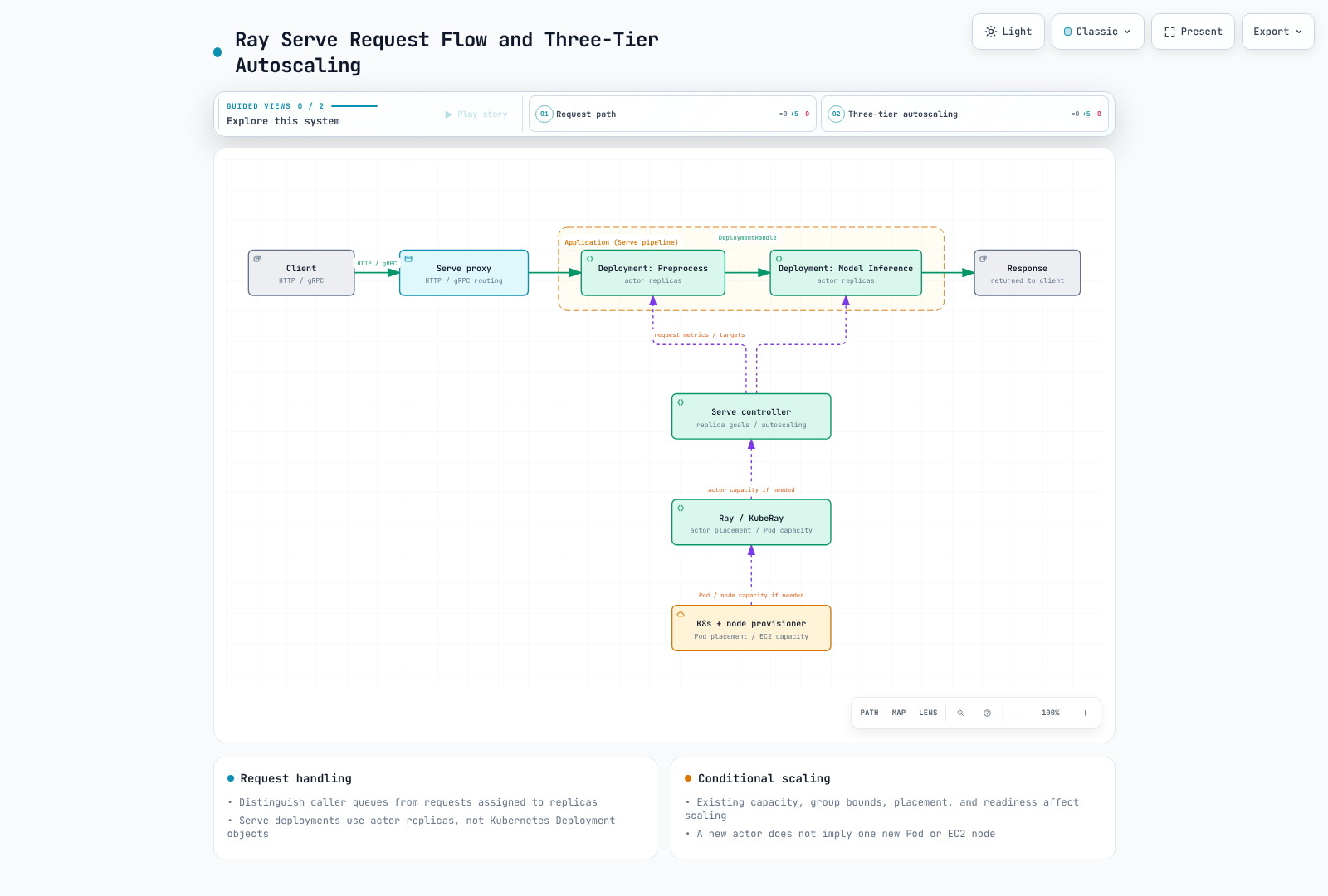Select guided view 02 Three-tier autoscaling

(964, 114)
